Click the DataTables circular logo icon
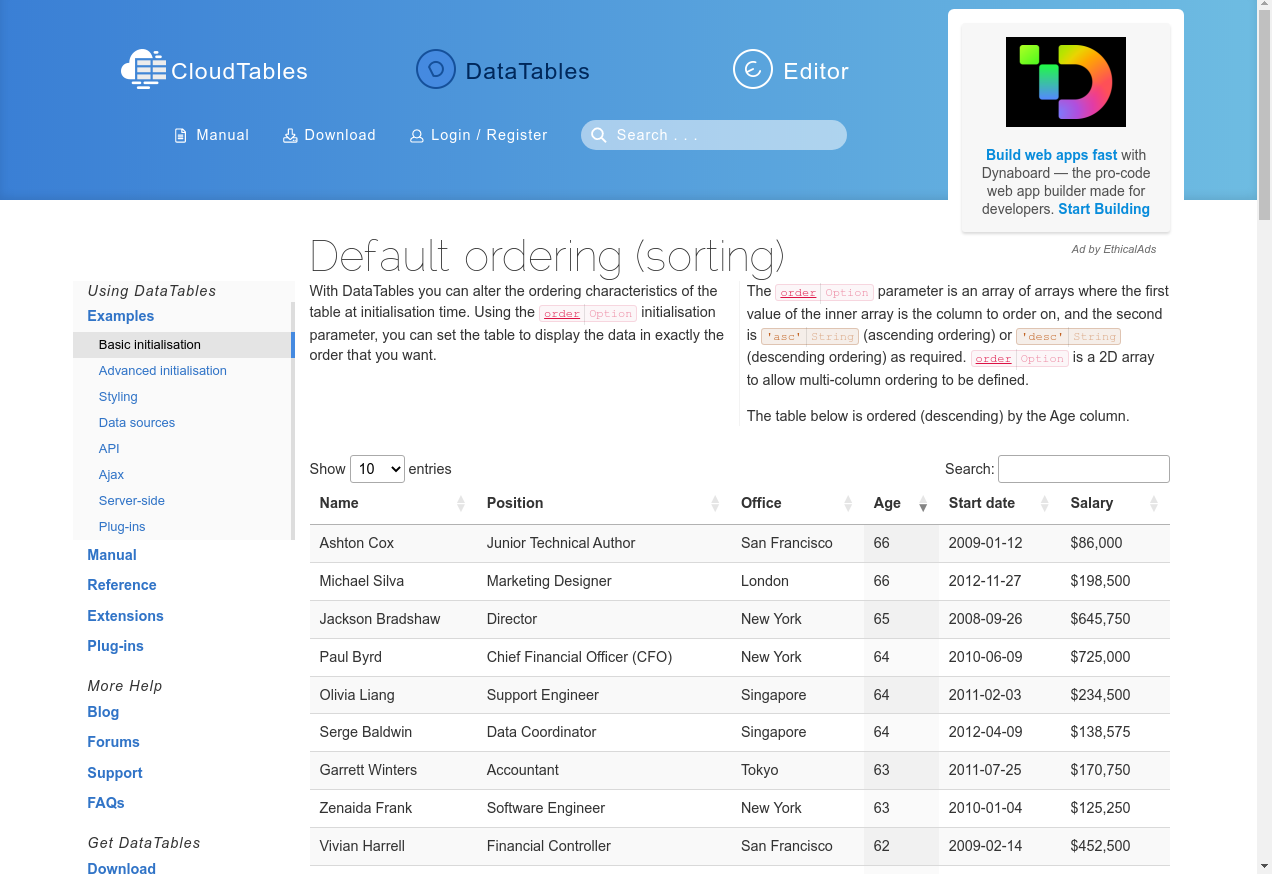Image resolution: width=1272 pixels, height=874 pixels. click(435, 70)
